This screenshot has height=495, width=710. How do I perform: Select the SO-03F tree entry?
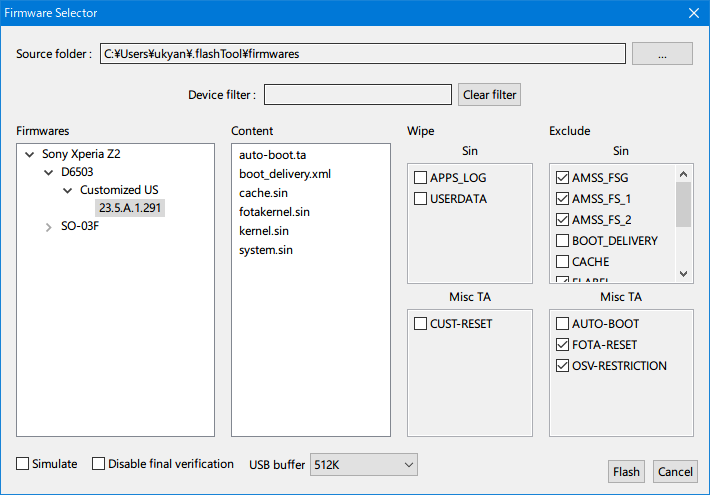pyautogui.click(x=80, y=226)
